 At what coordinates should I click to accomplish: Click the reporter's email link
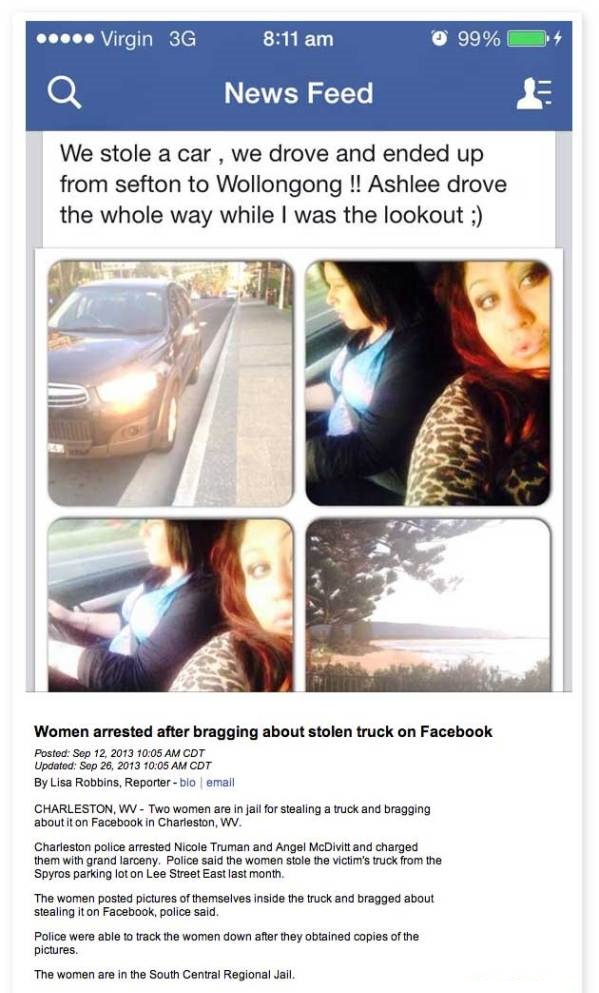220,782
